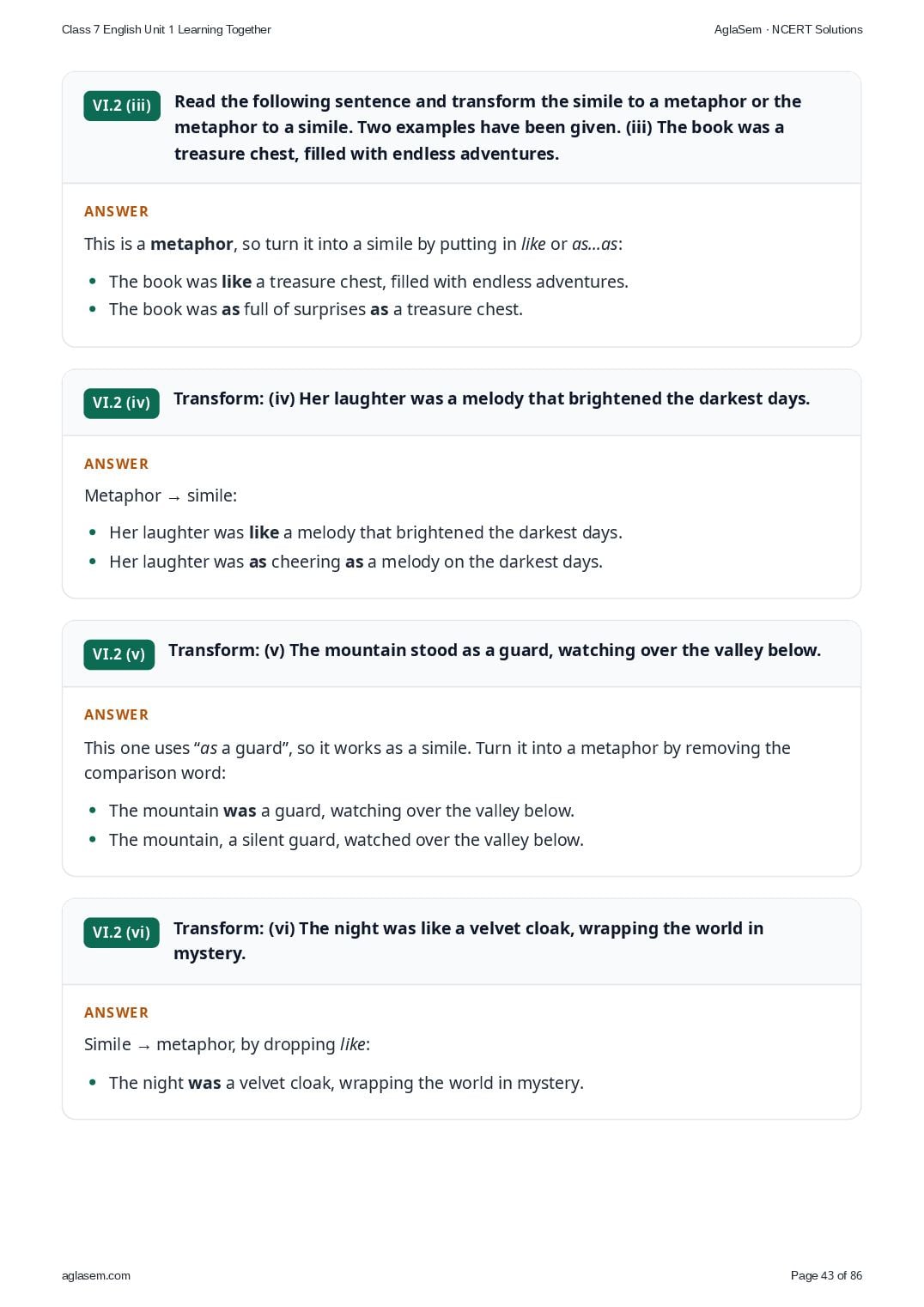The image size is (924, 1307).
Task: Click the Page 43 of 86 indicator
Action: 826,1276
